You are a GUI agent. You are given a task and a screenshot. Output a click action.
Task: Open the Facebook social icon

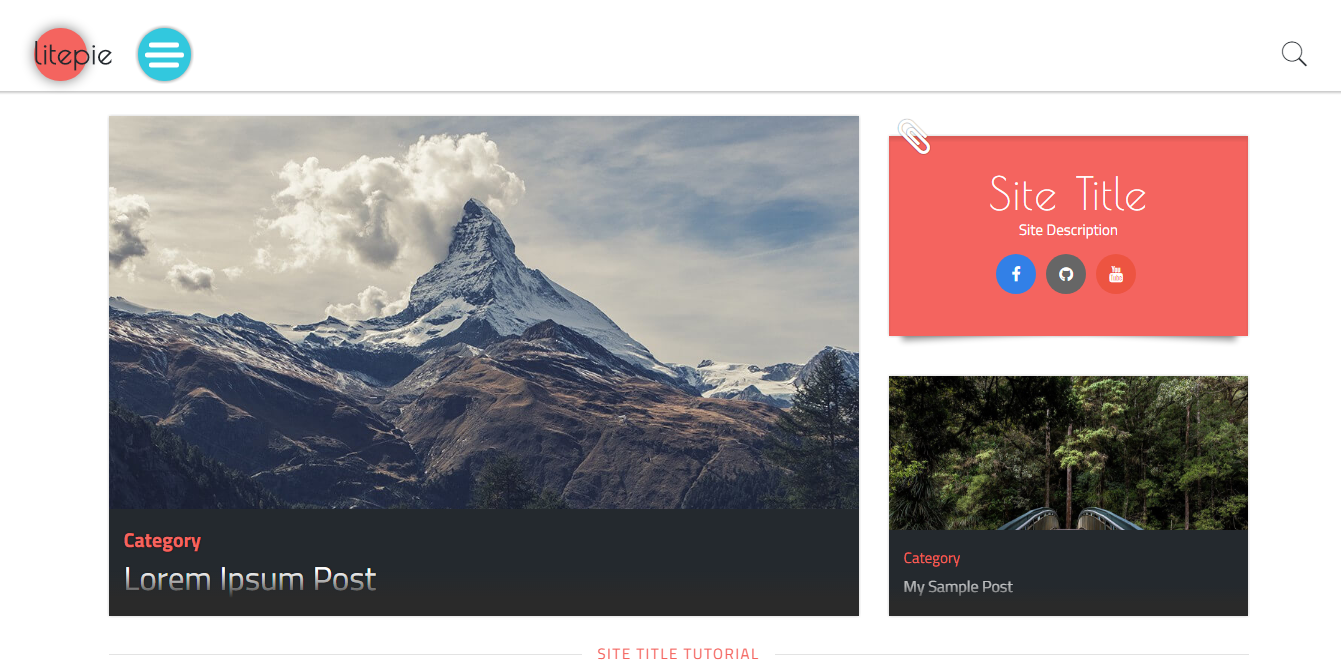tap(1016, 274)
